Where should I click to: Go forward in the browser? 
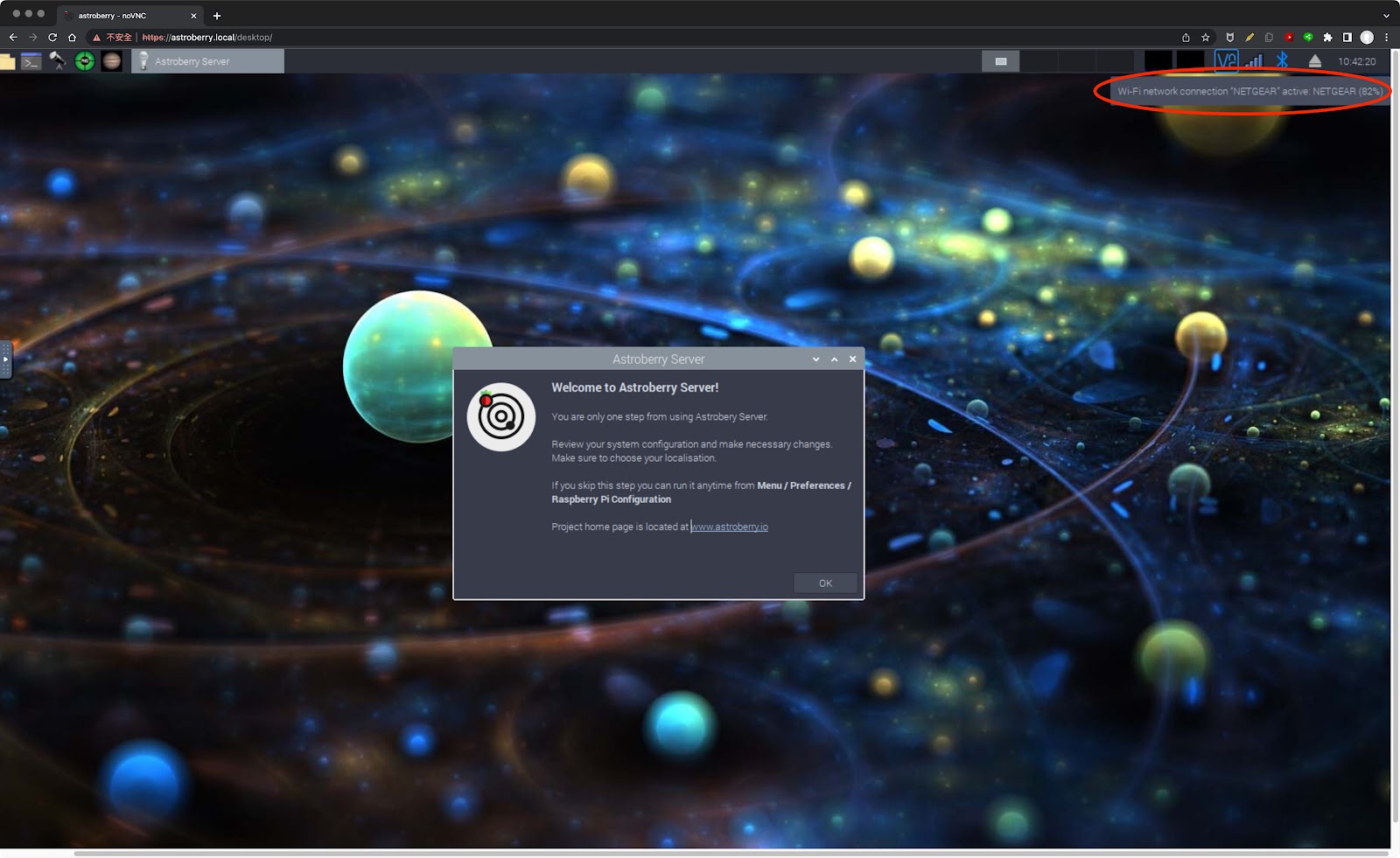point(32,37)
